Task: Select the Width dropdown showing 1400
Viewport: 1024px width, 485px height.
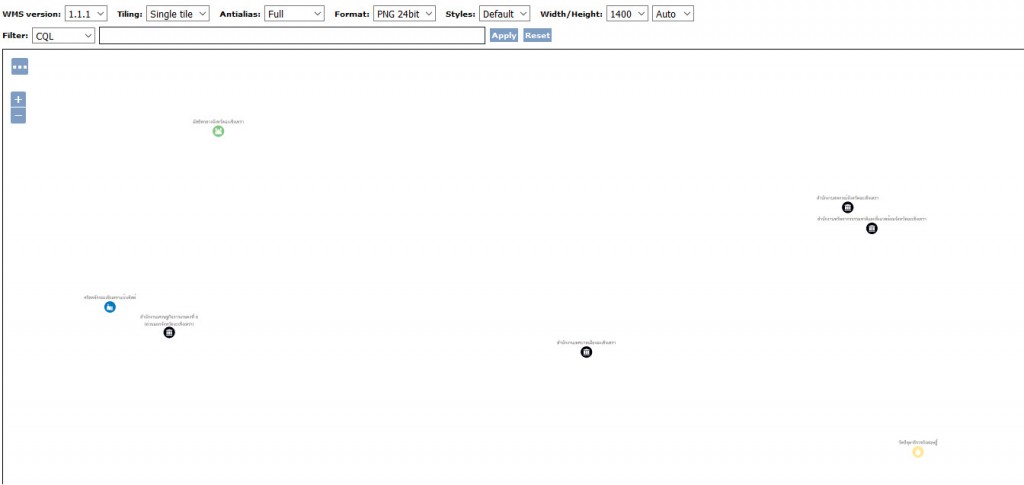Action: [x=627, y=14]
